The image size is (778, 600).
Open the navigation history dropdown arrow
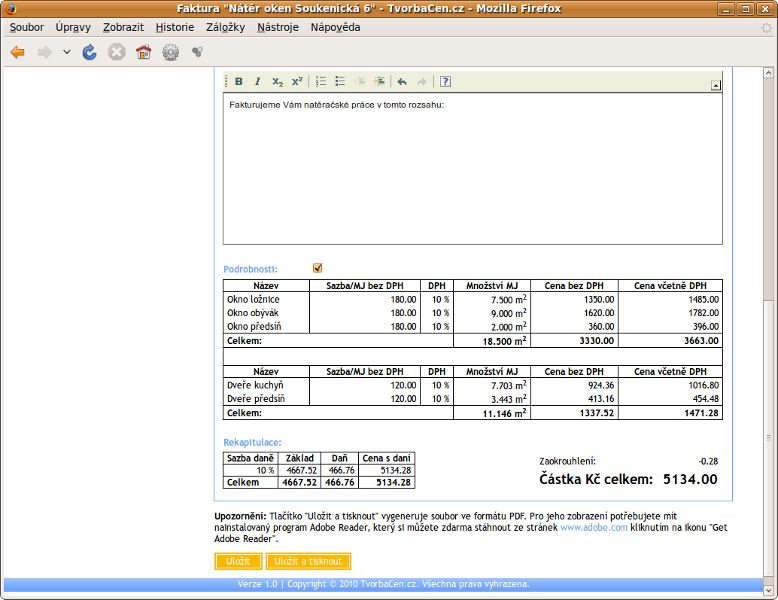[67, 52]
